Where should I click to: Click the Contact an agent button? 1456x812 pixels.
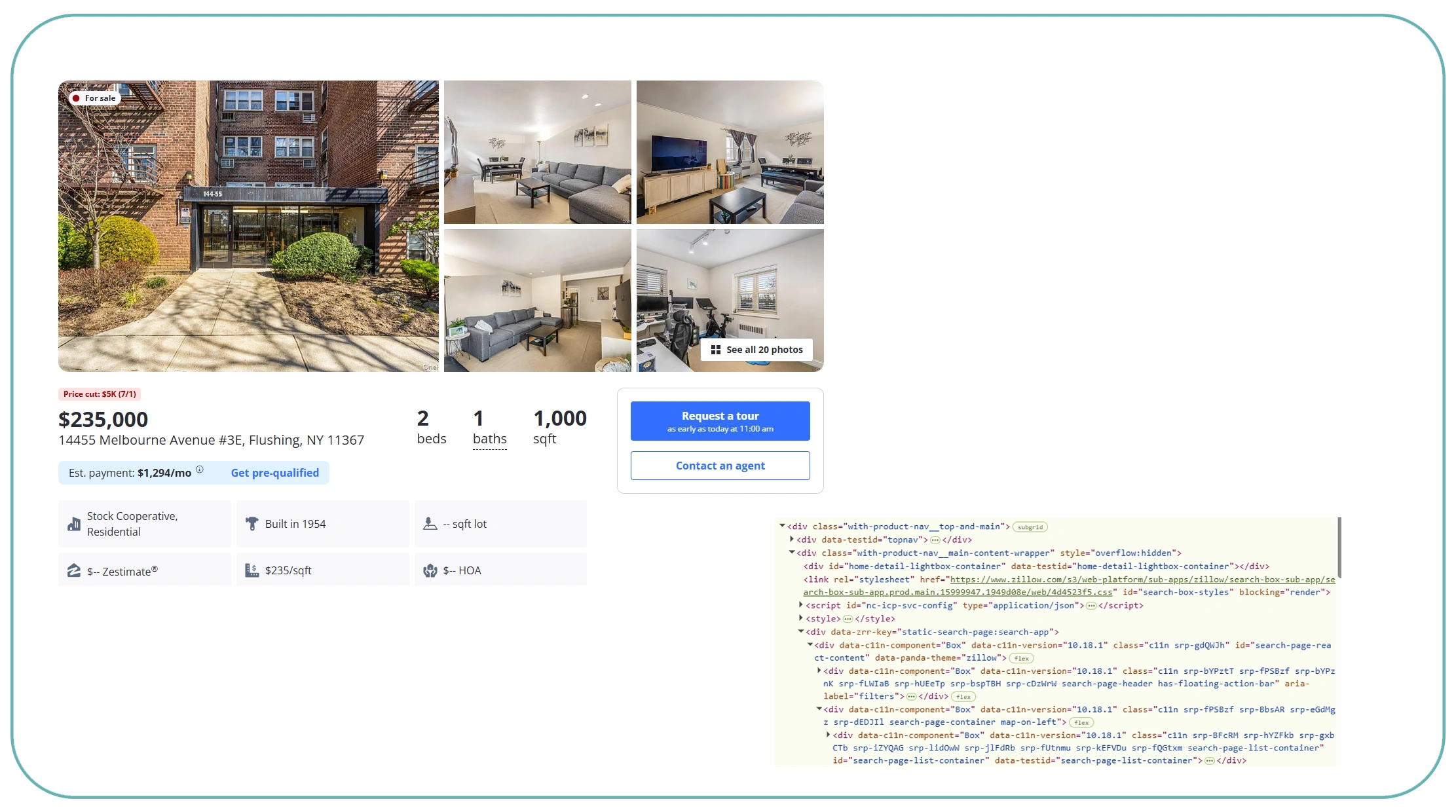720,466
